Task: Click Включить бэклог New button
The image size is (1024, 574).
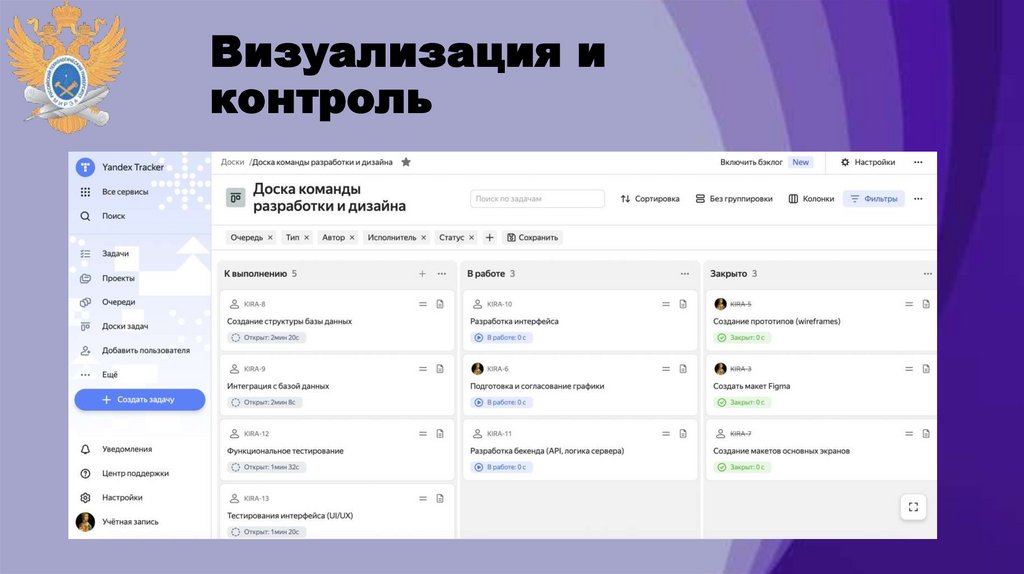Action: coord(767,162)
